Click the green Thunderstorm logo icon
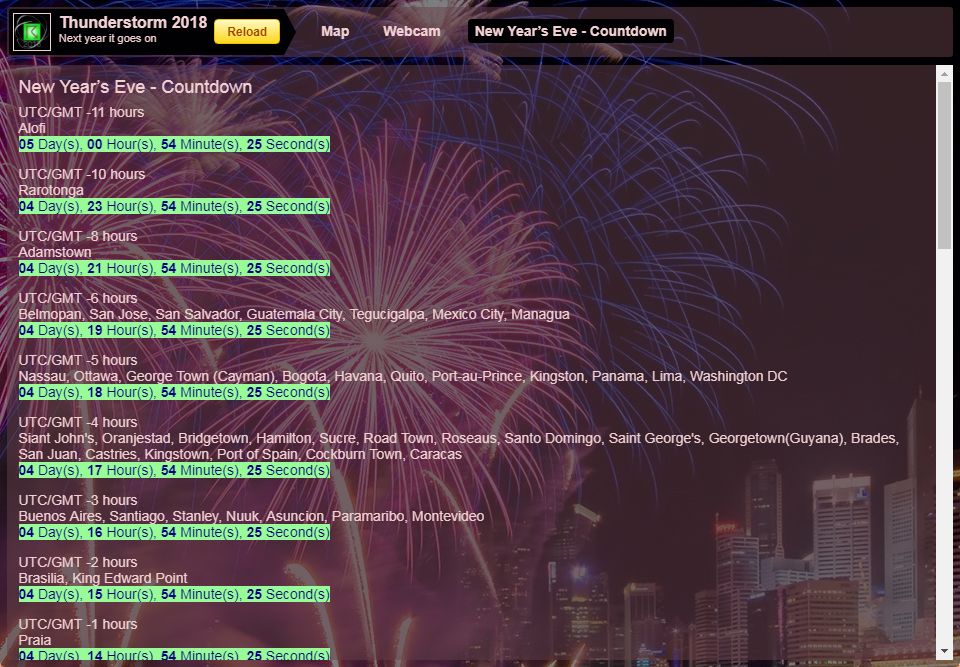 pos(31,32)
